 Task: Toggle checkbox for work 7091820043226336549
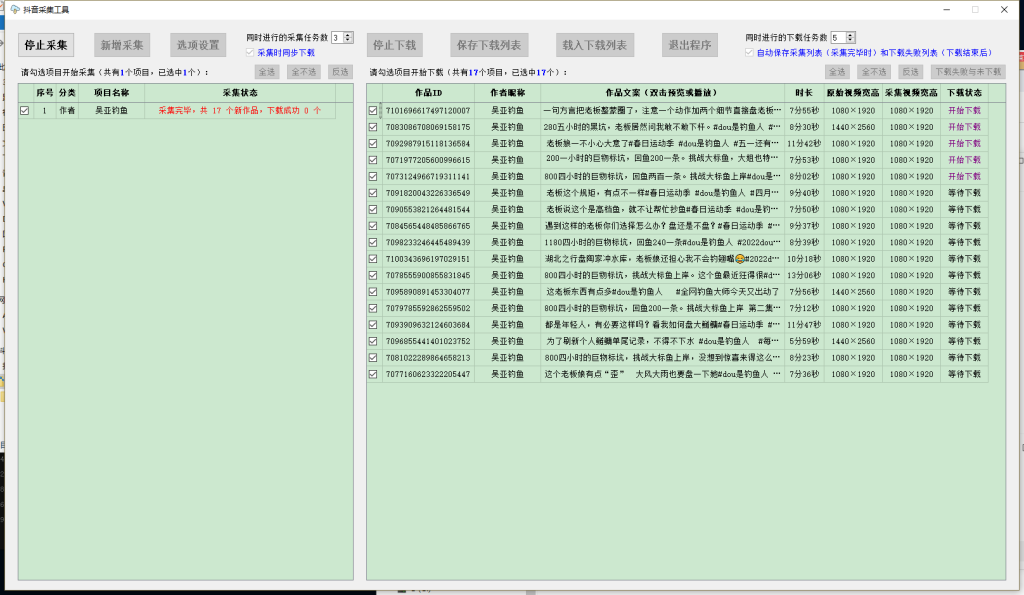click(x=373, y=193)
